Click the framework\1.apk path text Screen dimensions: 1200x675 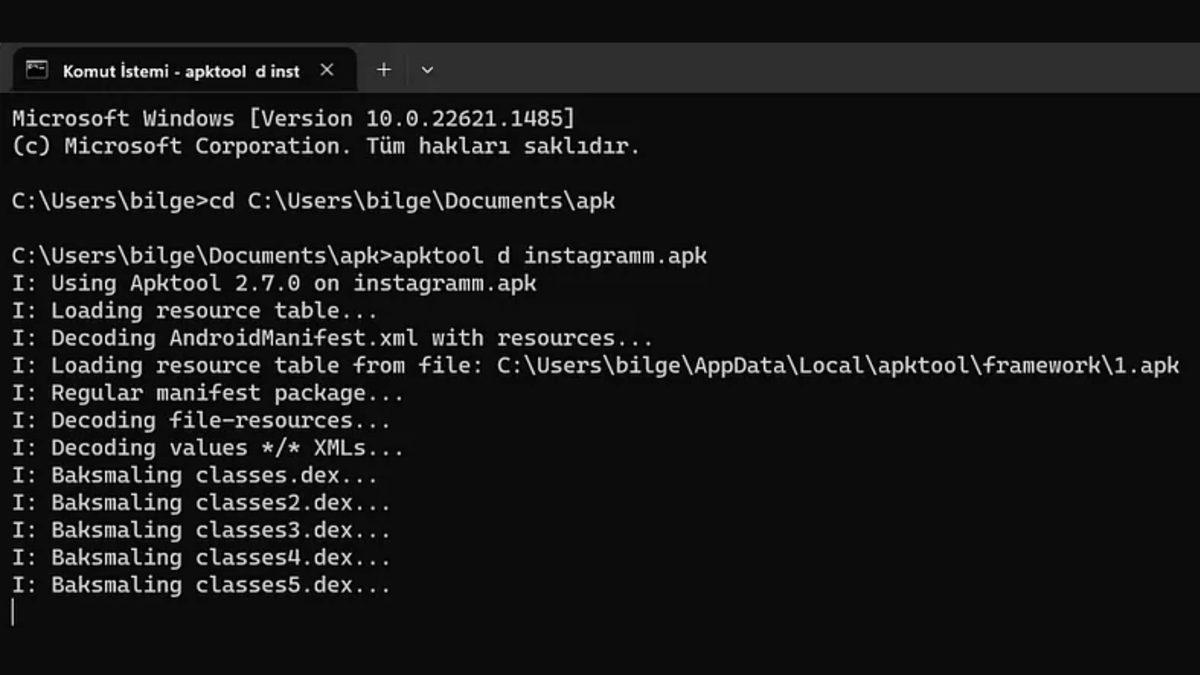click(x=1058, y=366)
